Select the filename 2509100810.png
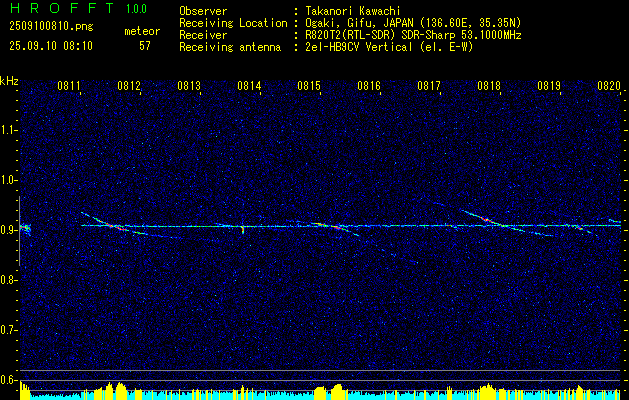Viewport: 629px width, 400px height. (x=51, y=26)
